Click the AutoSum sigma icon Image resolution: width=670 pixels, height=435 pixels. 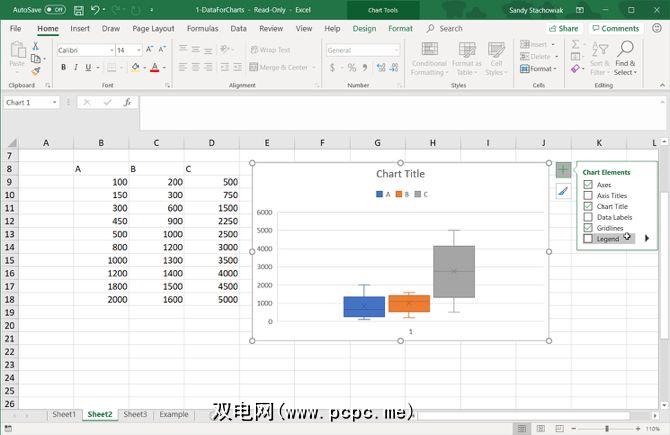coord(576,44)
